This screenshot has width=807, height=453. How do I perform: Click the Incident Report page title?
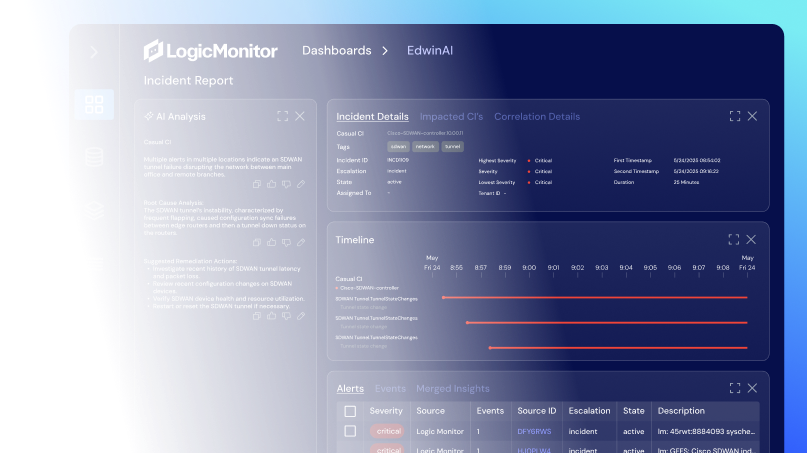pos(188,81)
